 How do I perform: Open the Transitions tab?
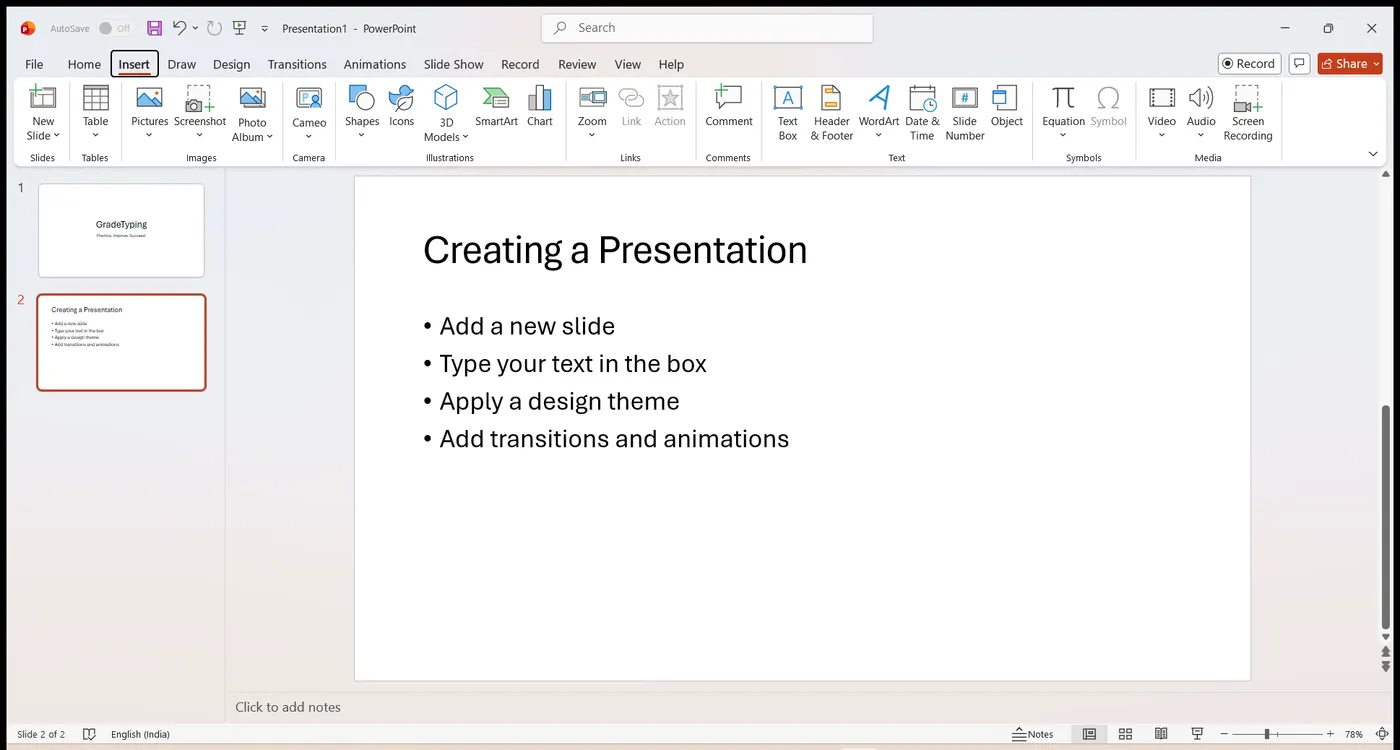pyautogui.click(x=297, y=64)
